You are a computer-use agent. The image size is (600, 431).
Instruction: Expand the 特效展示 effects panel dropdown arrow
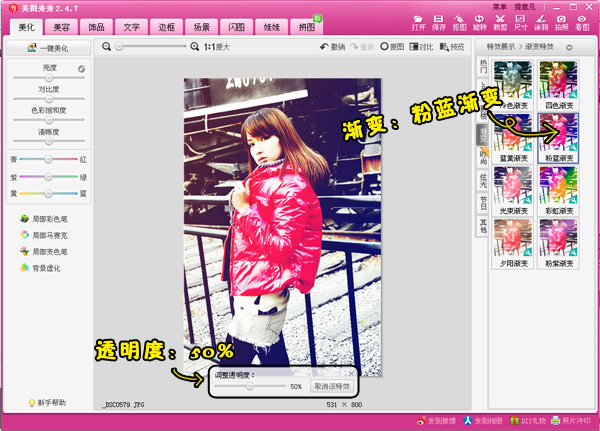tap(569, 46)
